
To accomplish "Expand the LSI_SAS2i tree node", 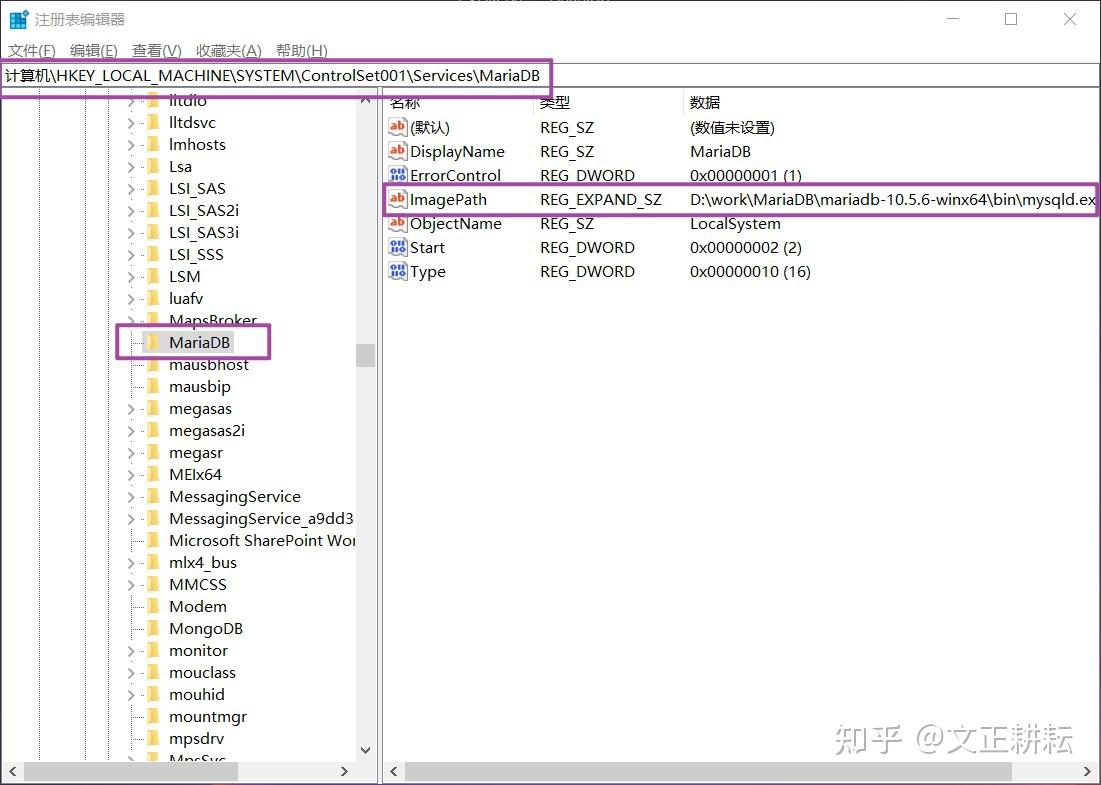I will tap(131, 210).
